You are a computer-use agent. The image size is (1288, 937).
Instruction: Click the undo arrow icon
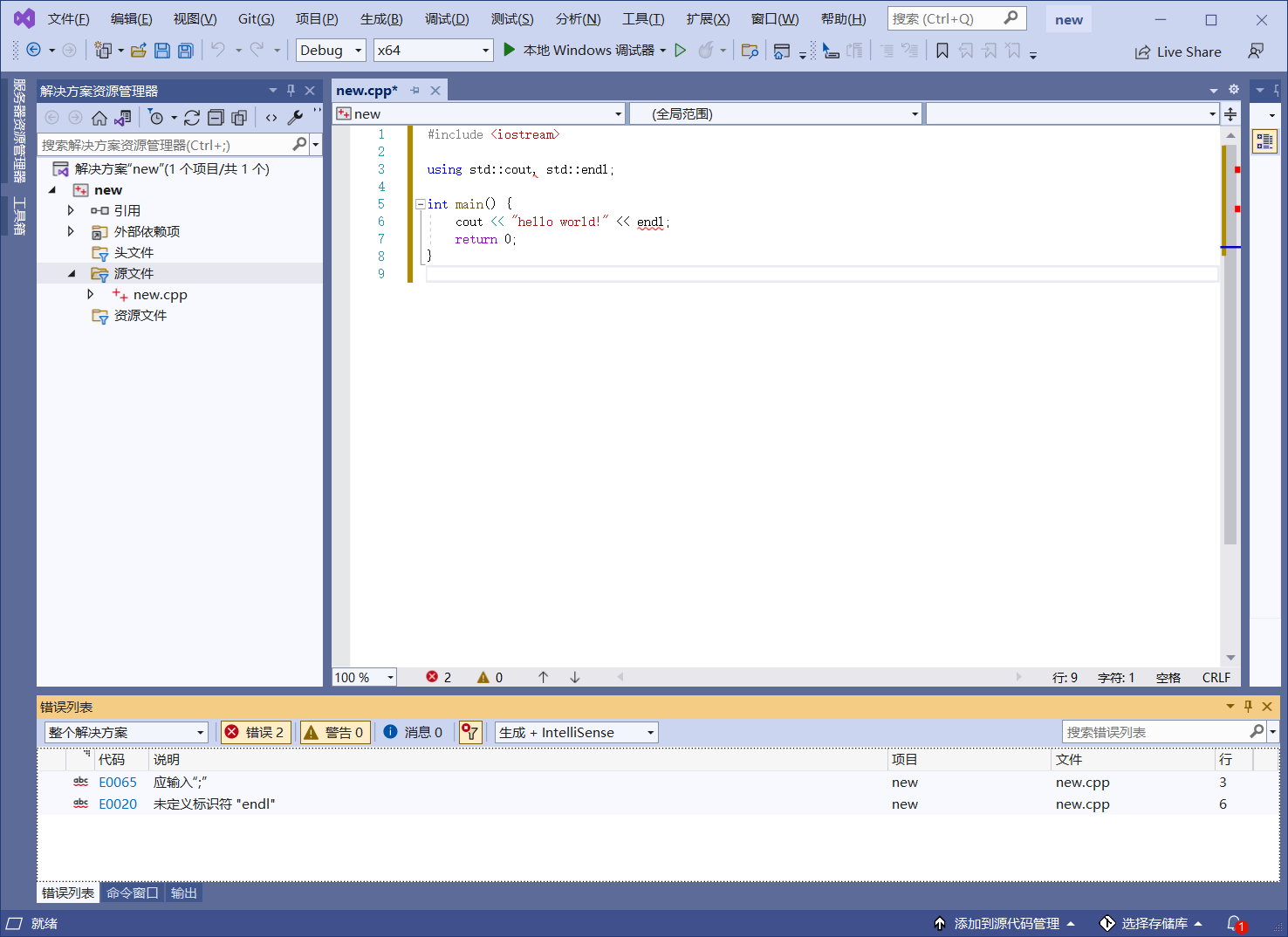pos(218,50)
